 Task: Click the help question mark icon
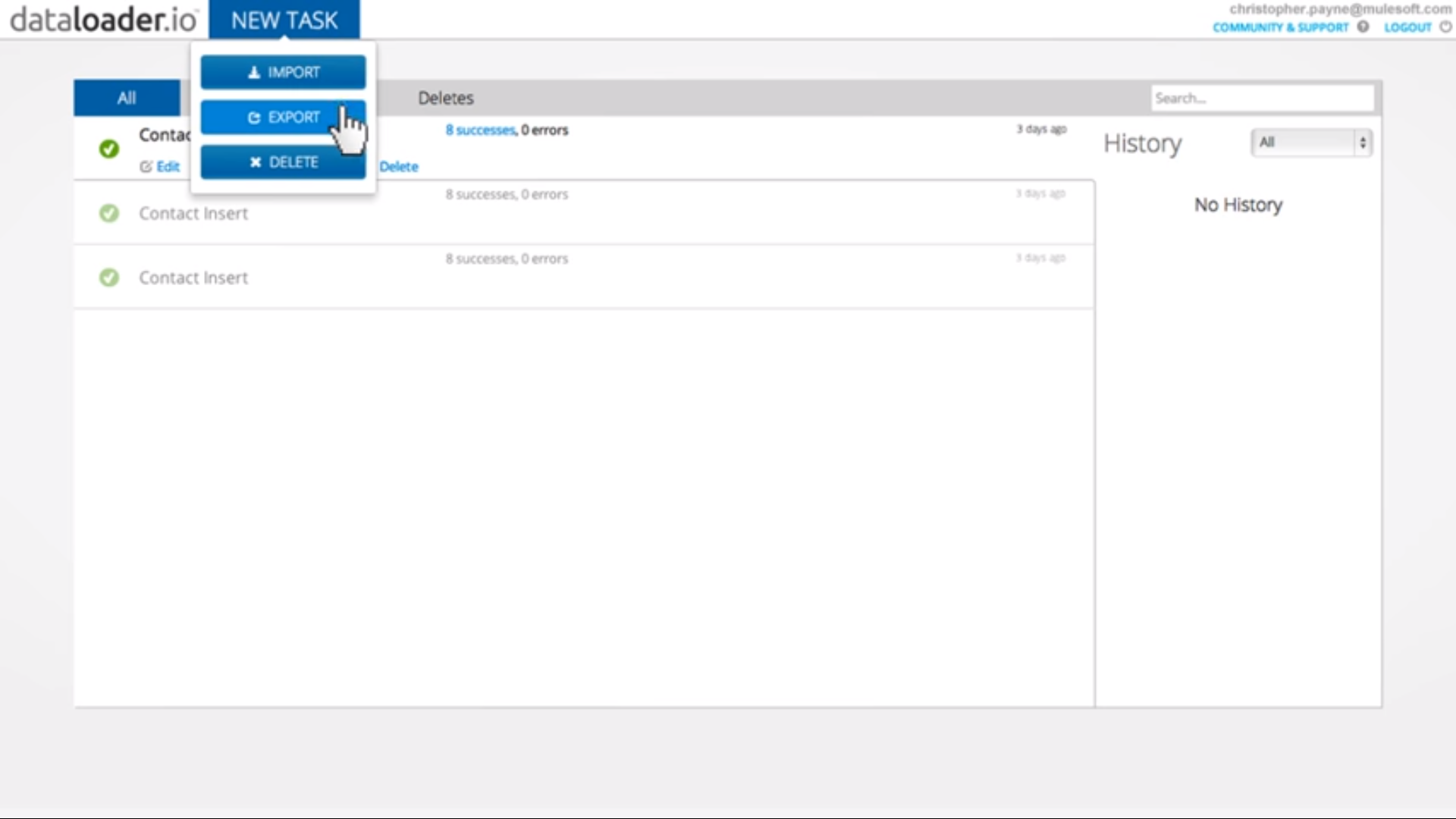1363,27
